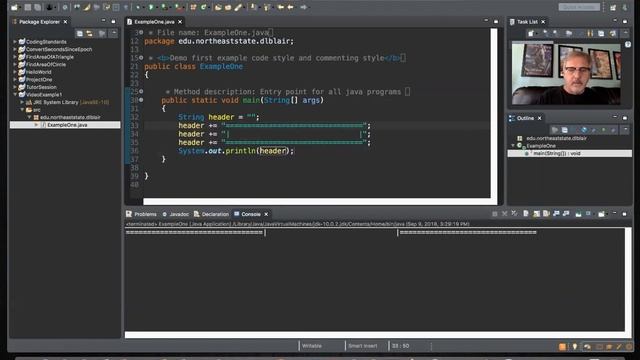Screen dimensions: 640x360
Task: Click the Terminate icon in Console toolbar
Action: click(495, 214)
